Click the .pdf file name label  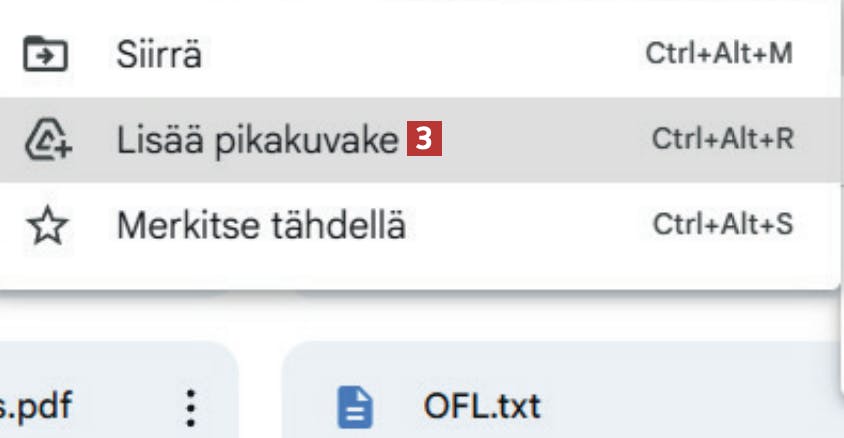click(40, 407)
